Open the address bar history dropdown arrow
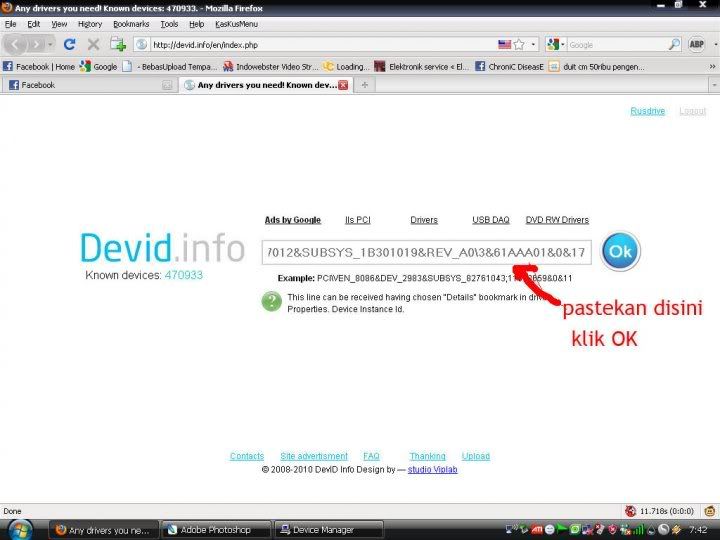Screen dimensions: 720x540 pos(533,45)
